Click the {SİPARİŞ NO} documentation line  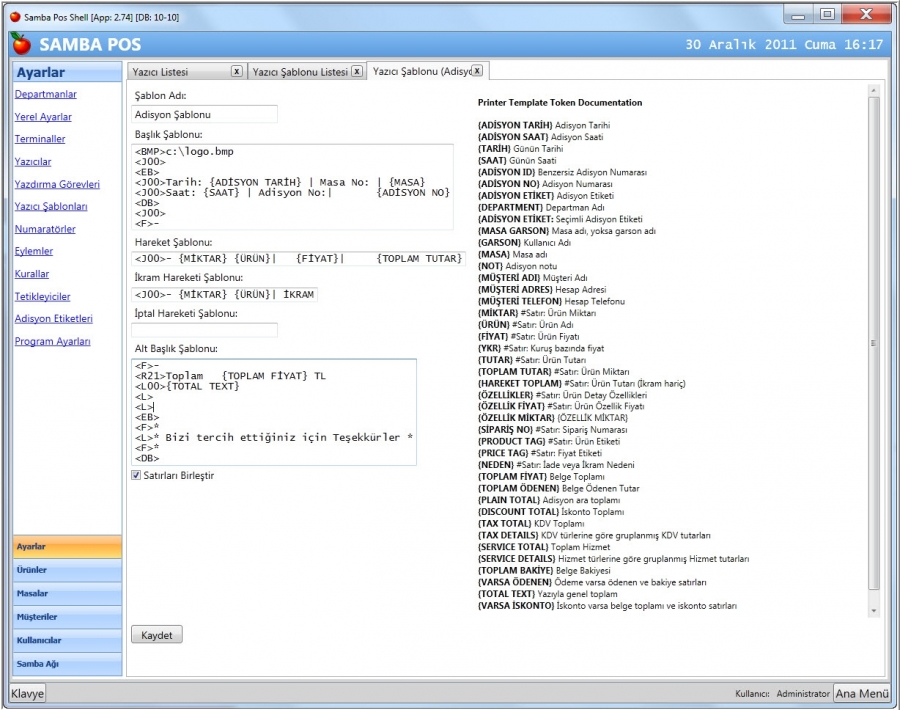coord(552,430)
